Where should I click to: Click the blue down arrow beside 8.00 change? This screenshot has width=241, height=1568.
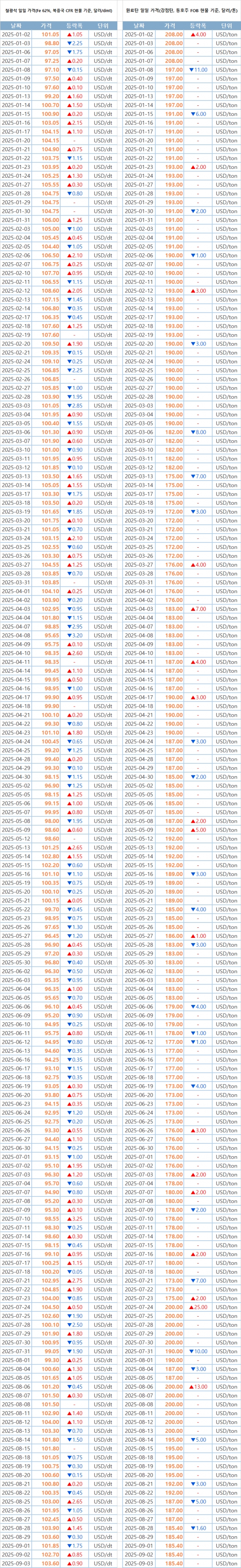click(192, 432)
